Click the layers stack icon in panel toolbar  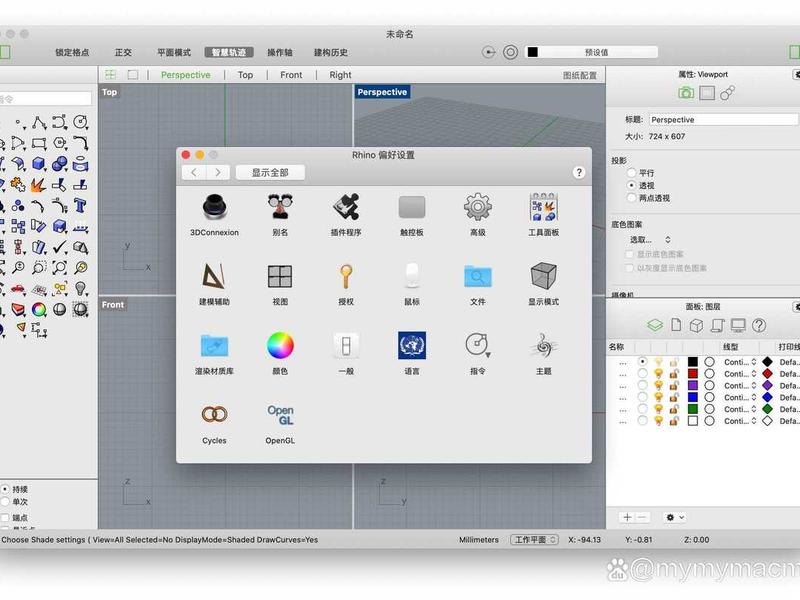pos(655,325)
